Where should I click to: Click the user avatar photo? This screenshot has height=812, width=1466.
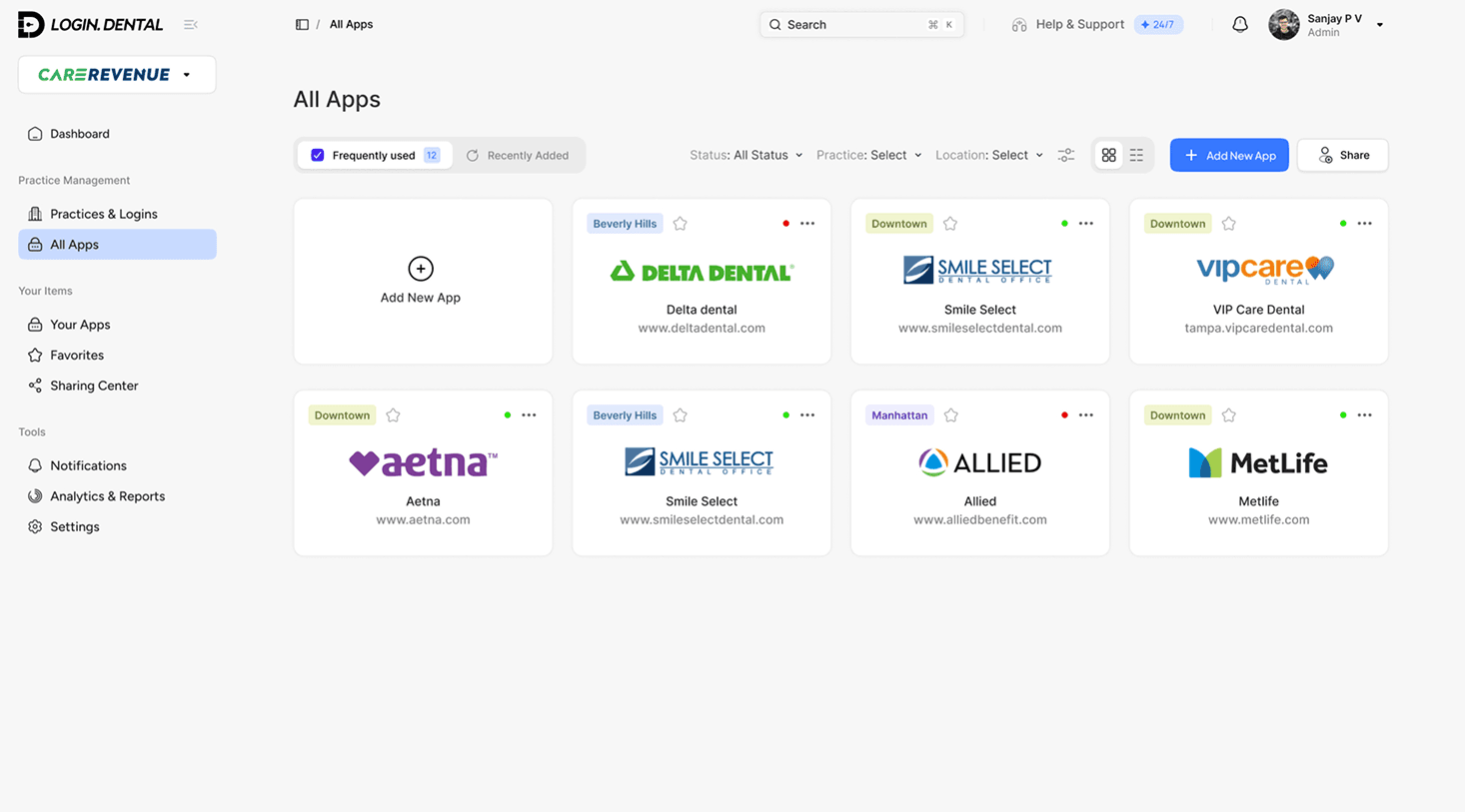(x=1284, y=24)
